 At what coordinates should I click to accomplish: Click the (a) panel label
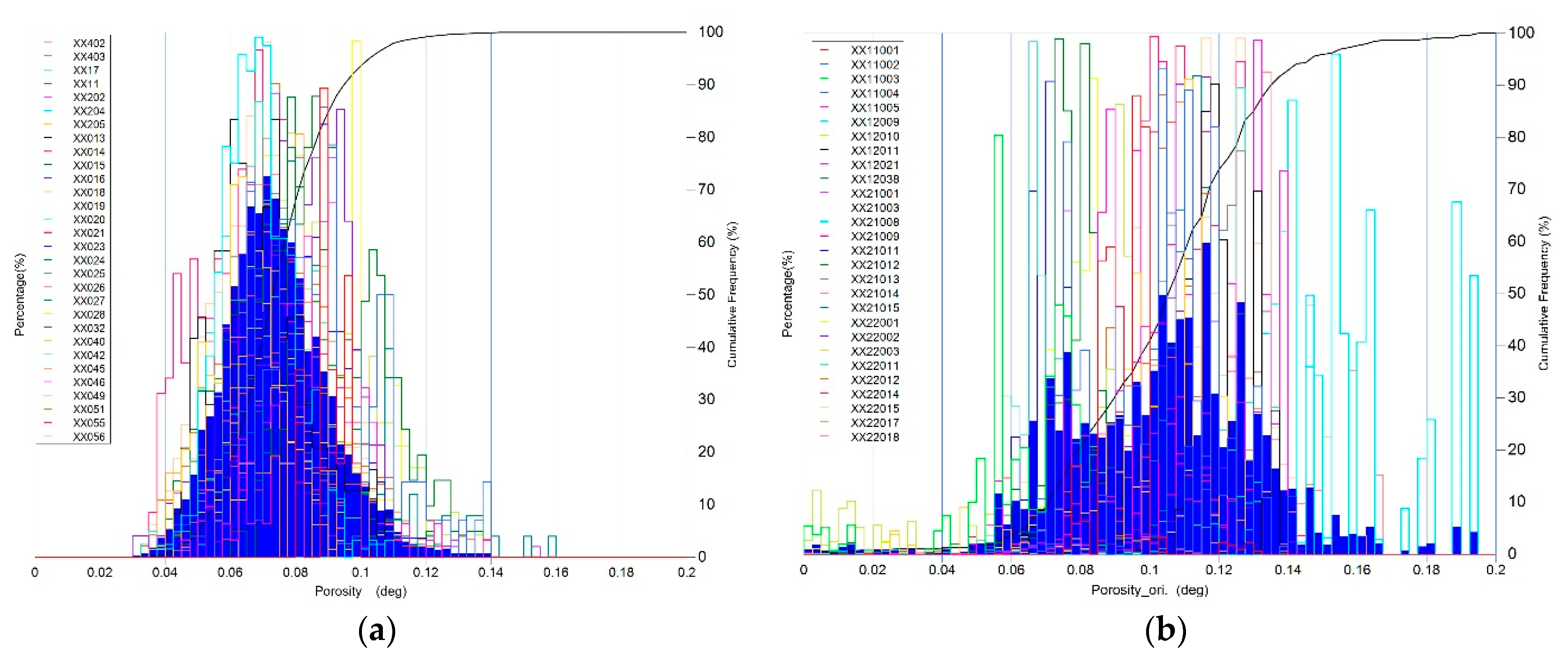point(378,631)
